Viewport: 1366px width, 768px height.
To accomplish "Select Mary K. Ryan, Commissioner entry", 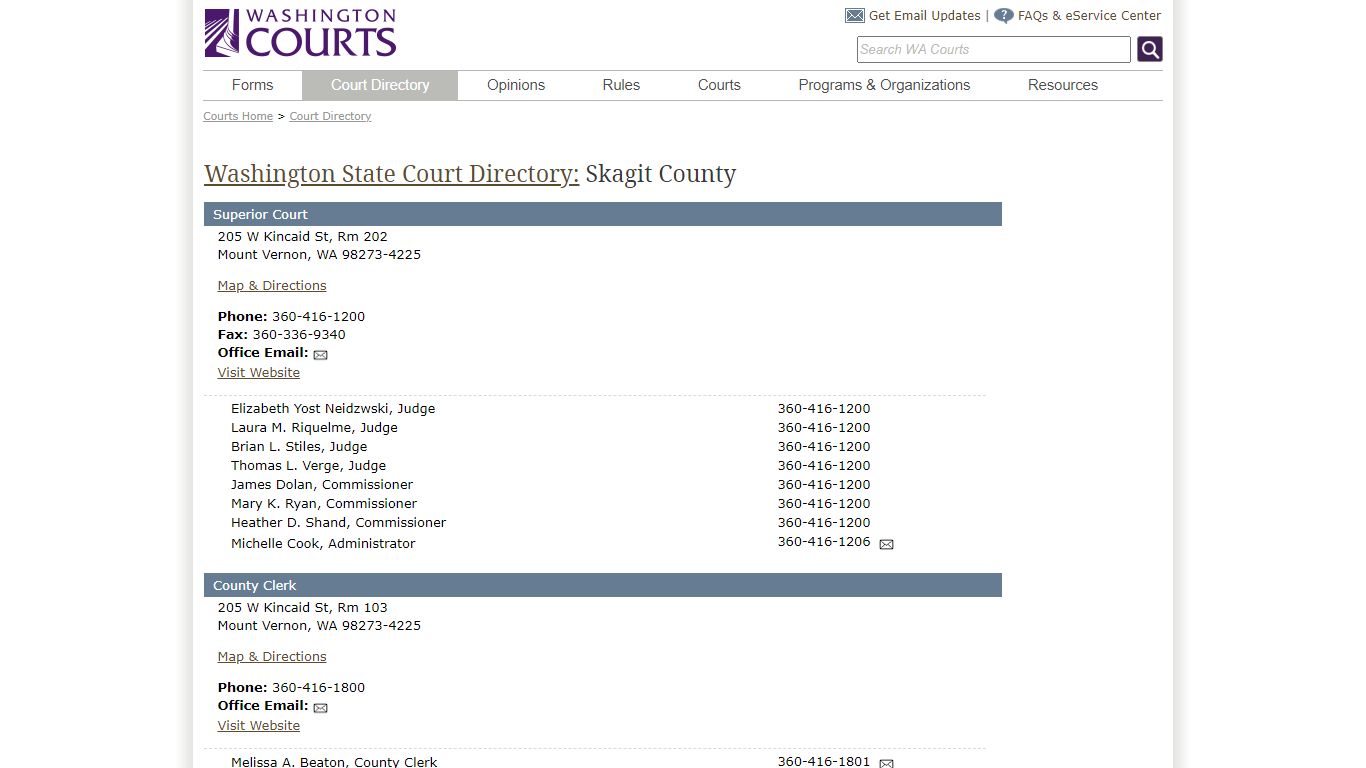I will pos(324,504).
